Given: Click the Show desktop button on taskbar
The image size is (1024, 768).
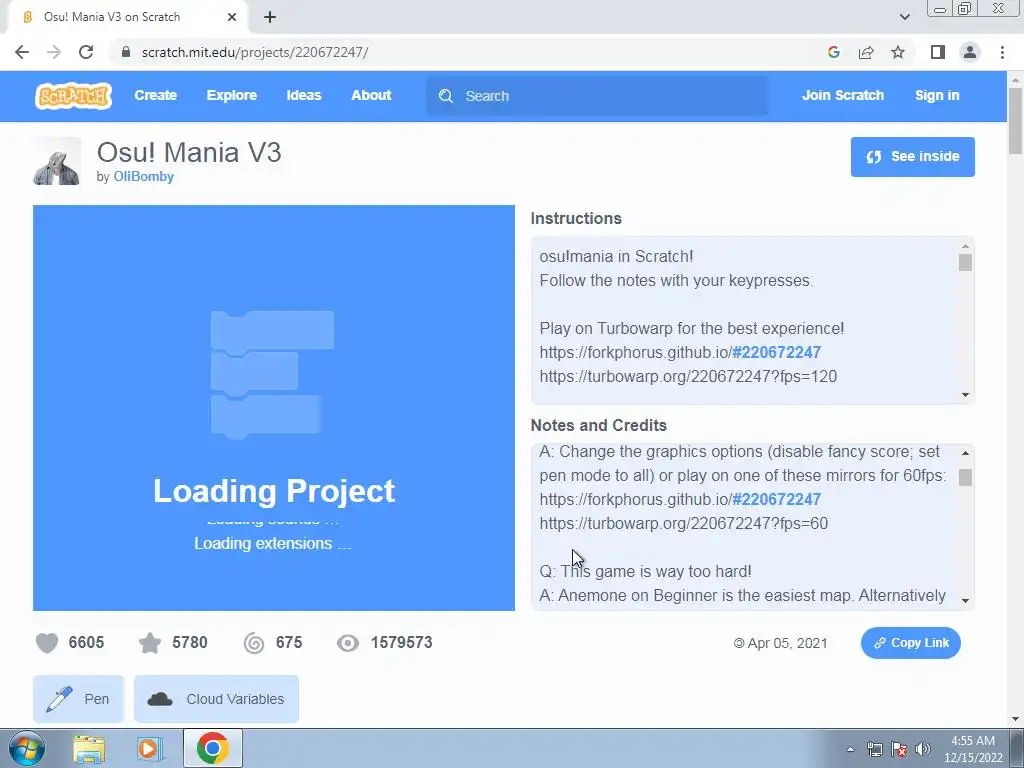Looking at the screenshot, I should pyautogui.click(x=1017, y=748).
